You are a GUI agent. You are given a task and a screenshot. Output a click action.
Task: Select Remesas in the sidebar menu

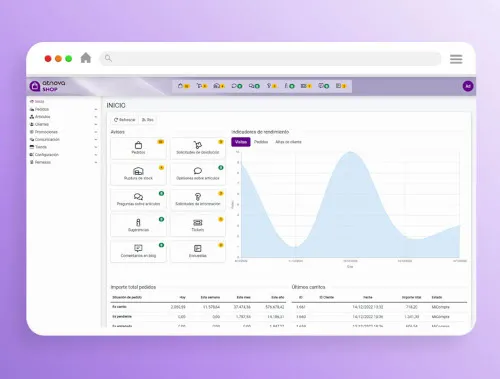pos(40,162)
